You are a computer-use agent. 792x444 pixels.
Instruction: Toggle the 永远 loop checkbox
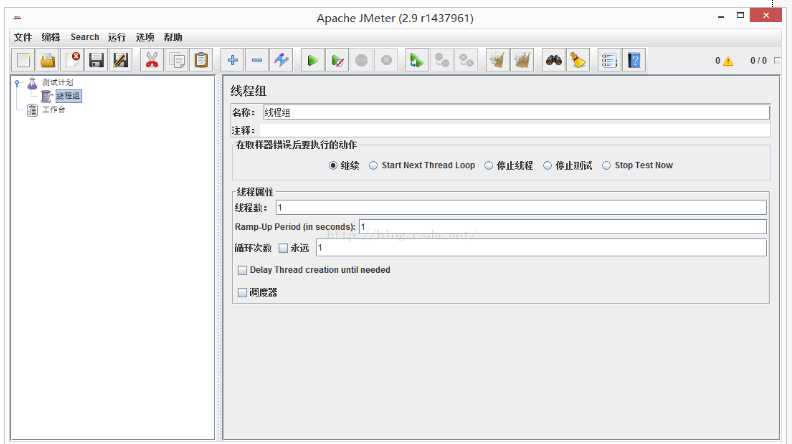click(283, 248)
